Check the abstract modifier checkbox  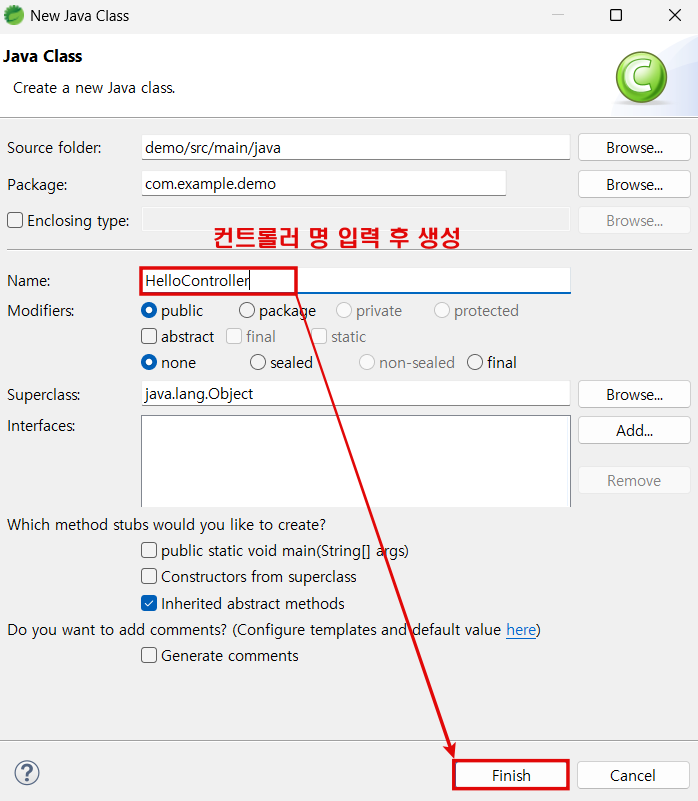point(149,337)
